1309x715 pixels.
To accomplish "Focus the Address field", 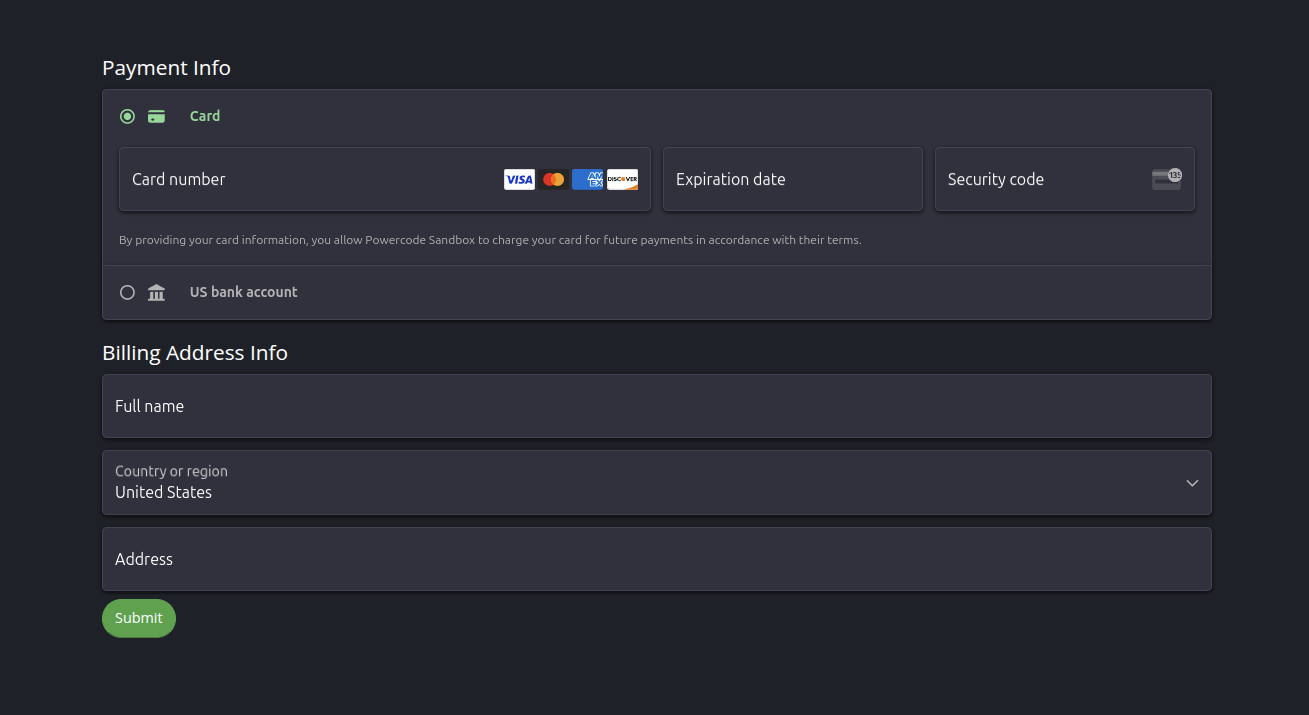I will tap(657, 559).
